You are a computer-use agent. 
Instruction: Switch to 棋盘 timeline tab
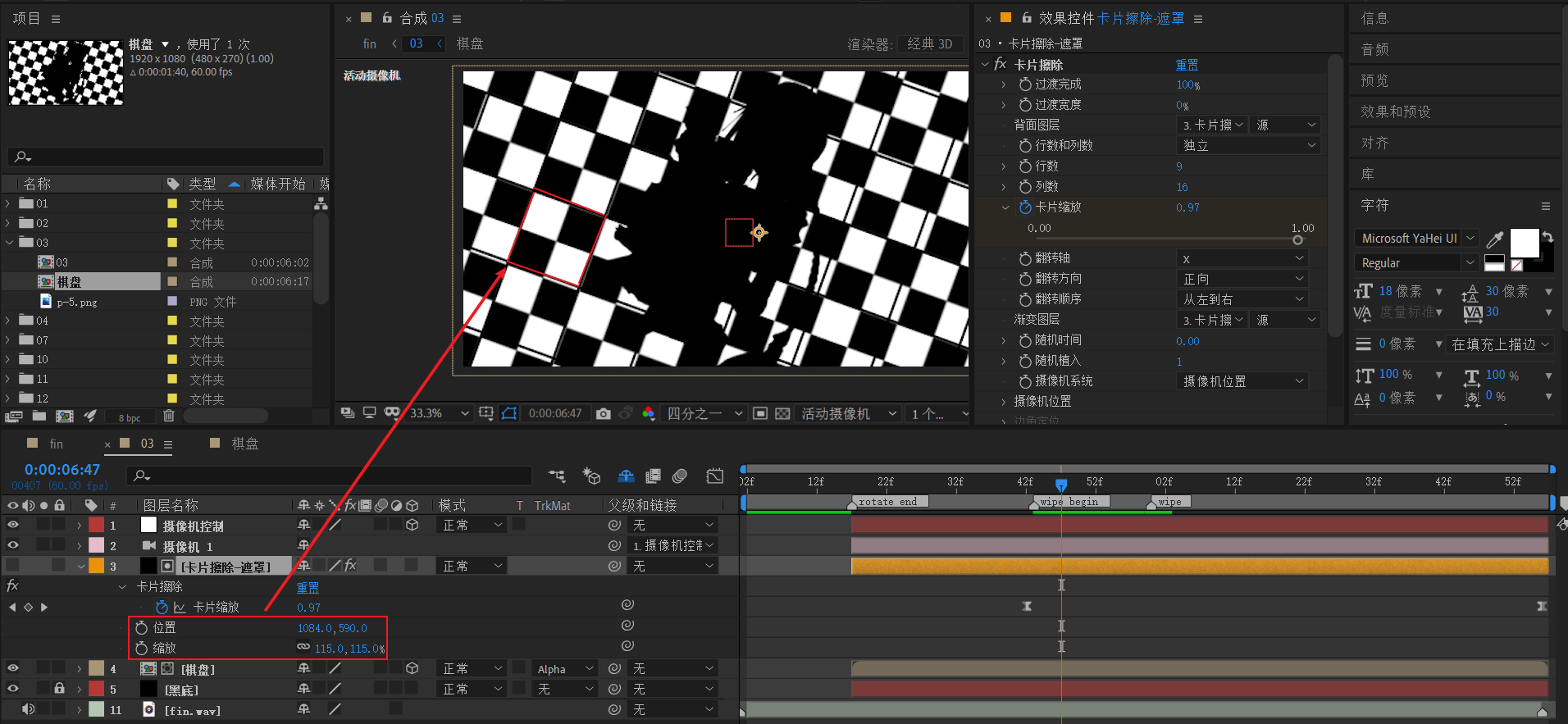[x=244, y=444]
